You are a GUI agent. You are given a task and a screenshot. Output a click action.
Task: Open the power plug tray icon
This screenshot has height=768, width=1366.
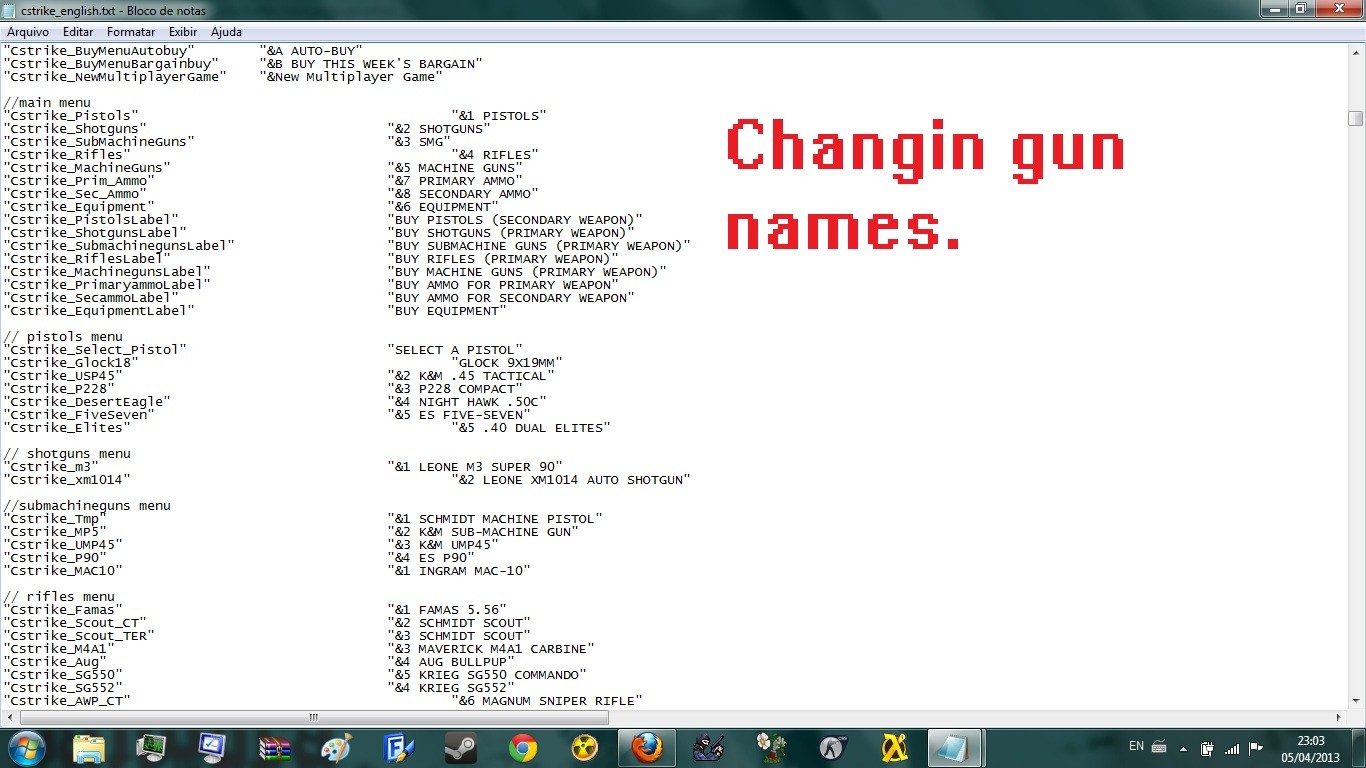(x=1208, y=747)
